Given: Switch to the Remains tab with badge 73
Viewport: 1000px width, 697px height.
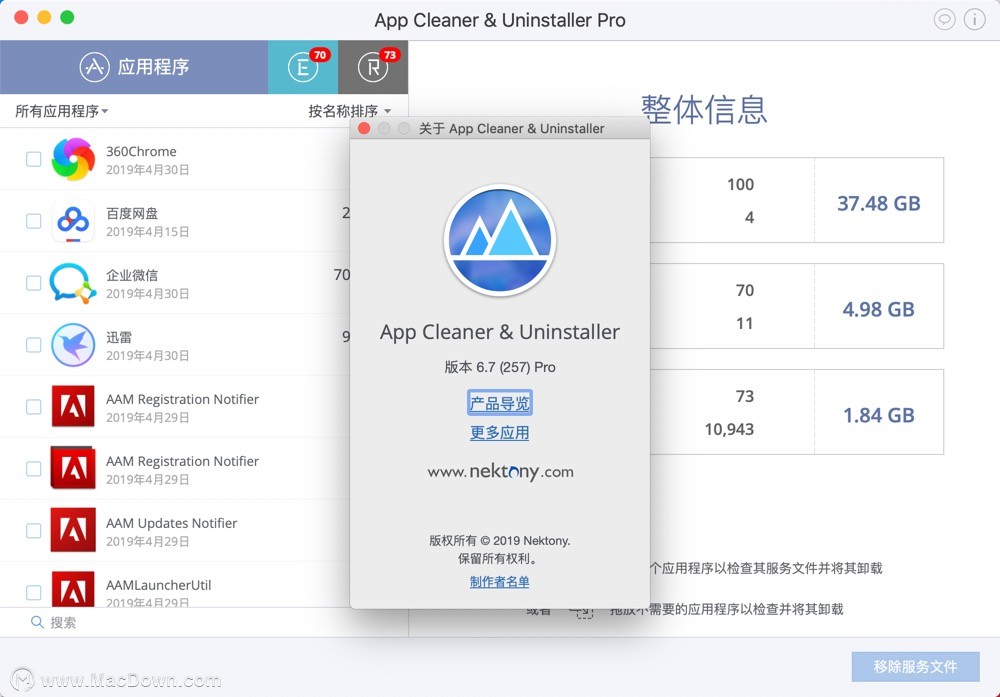Looking at the screenshot, I should coord(373,67).
